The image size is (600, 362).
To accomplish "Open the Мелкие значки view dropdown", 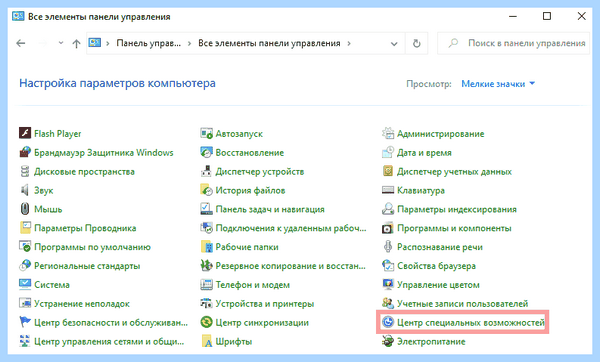I will [x=498, y=83].
